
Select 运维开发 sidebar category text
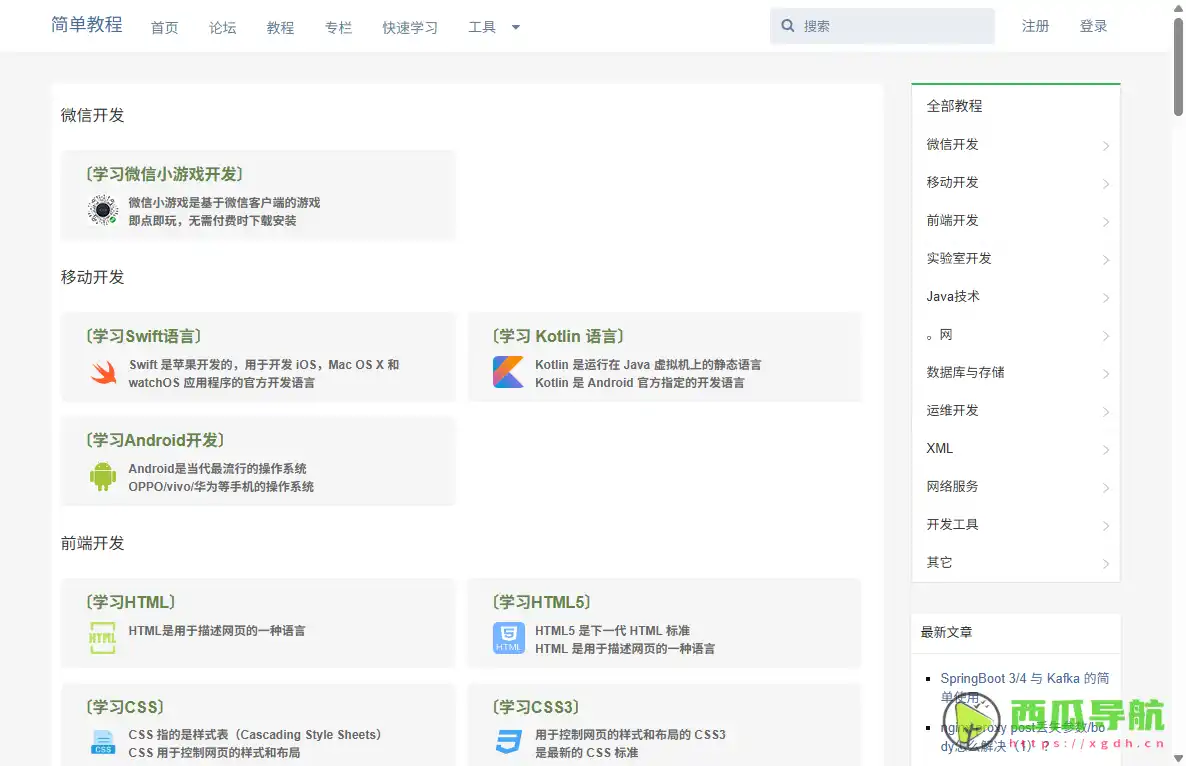[x=952, y=410]
